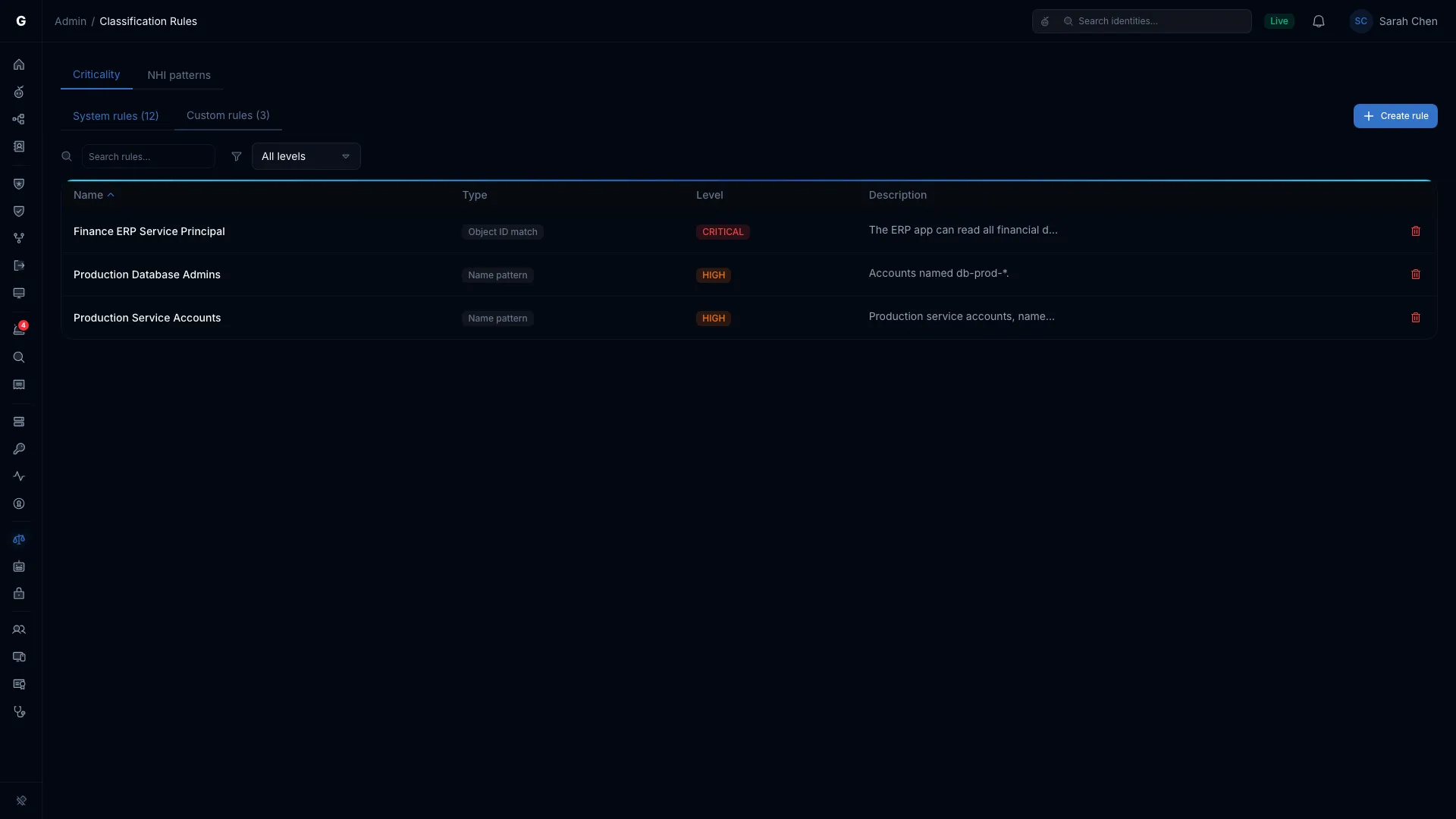This screenshot has width=1456, height=819.
Task: Open the server stack sidebar icon
Action: point(19,422)
